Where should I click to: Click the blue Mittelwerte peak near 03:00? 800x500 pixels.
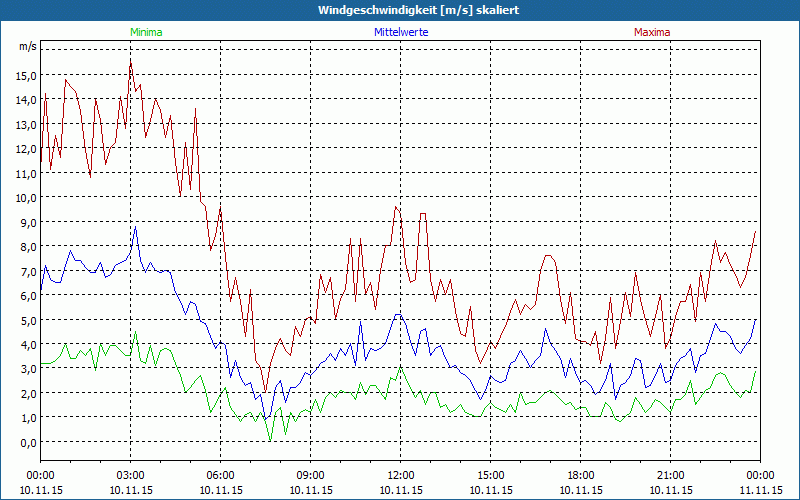tap(135, 228)
